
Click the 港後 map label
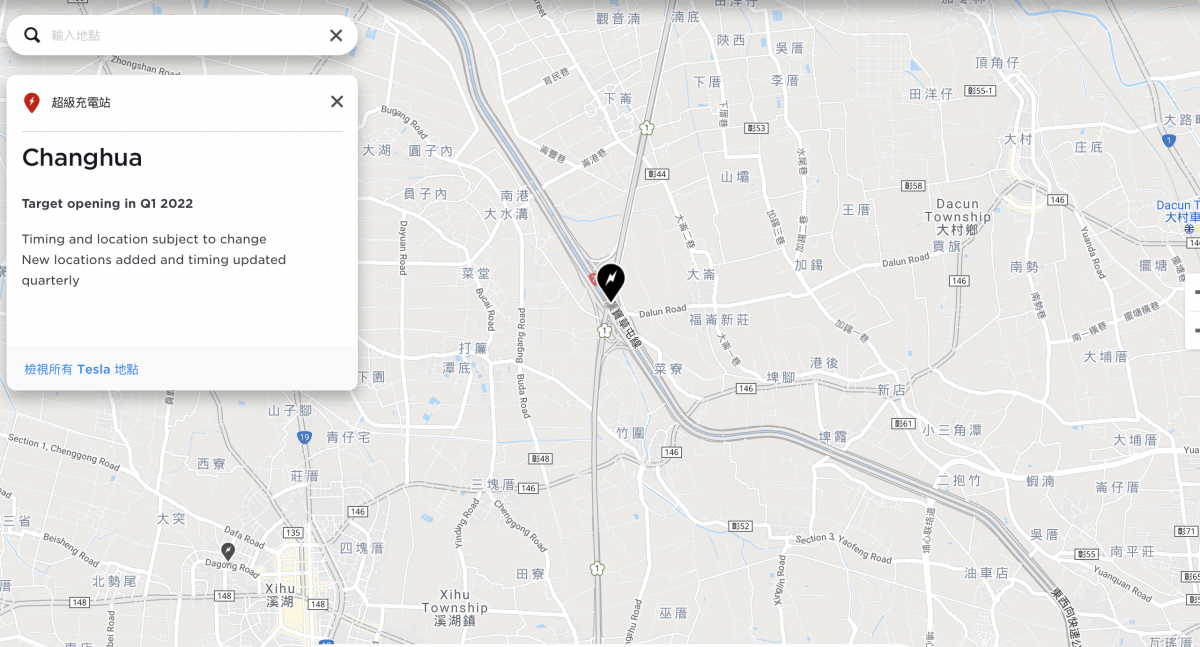[824, 362]
